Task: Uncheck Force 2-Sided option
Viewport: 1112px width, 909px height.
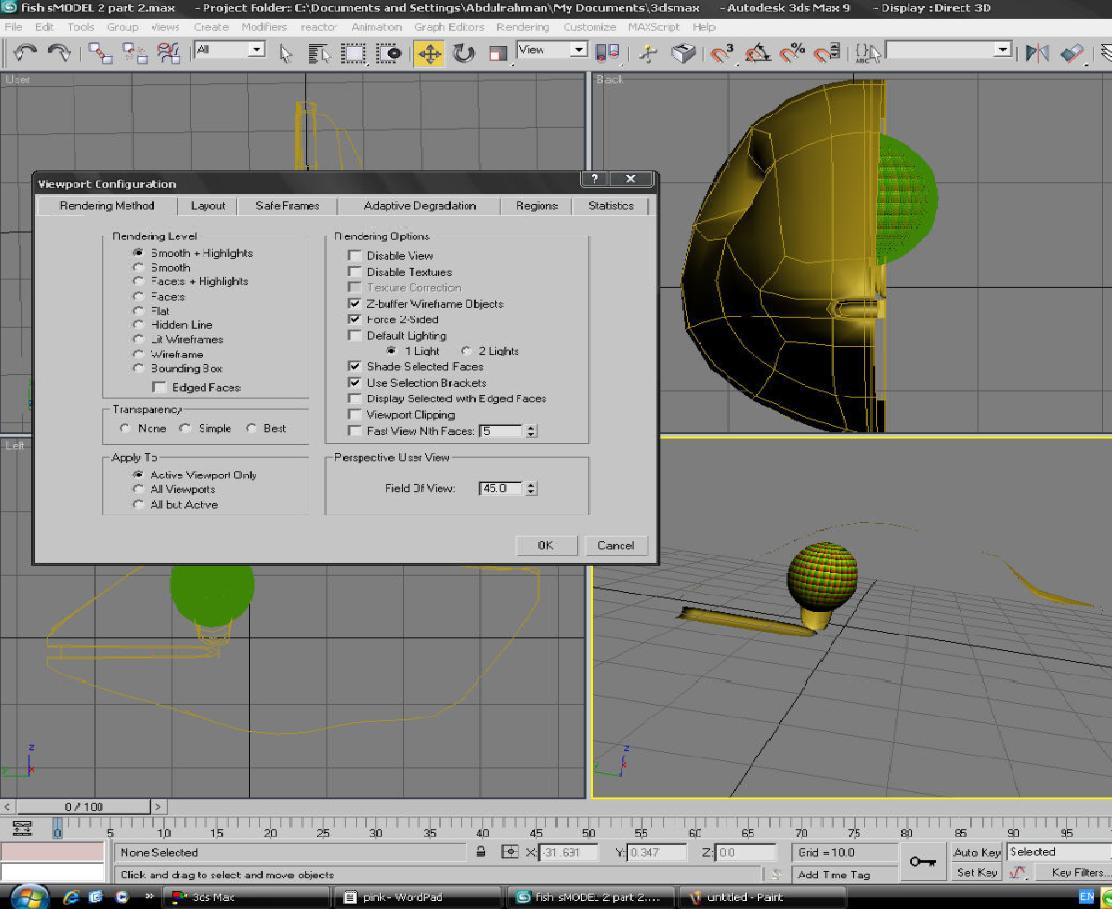Action: pos(355,319)
